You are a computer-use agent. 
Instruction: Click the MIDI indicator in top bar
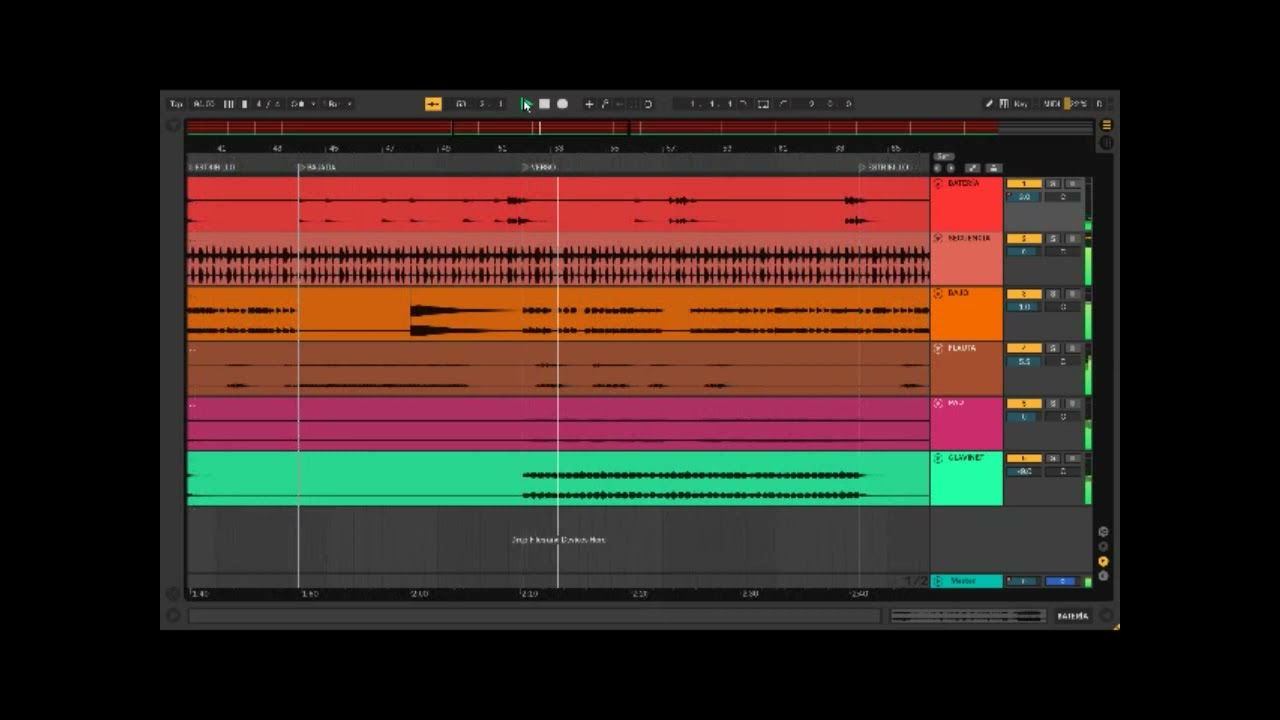(x=1052, y=104)
